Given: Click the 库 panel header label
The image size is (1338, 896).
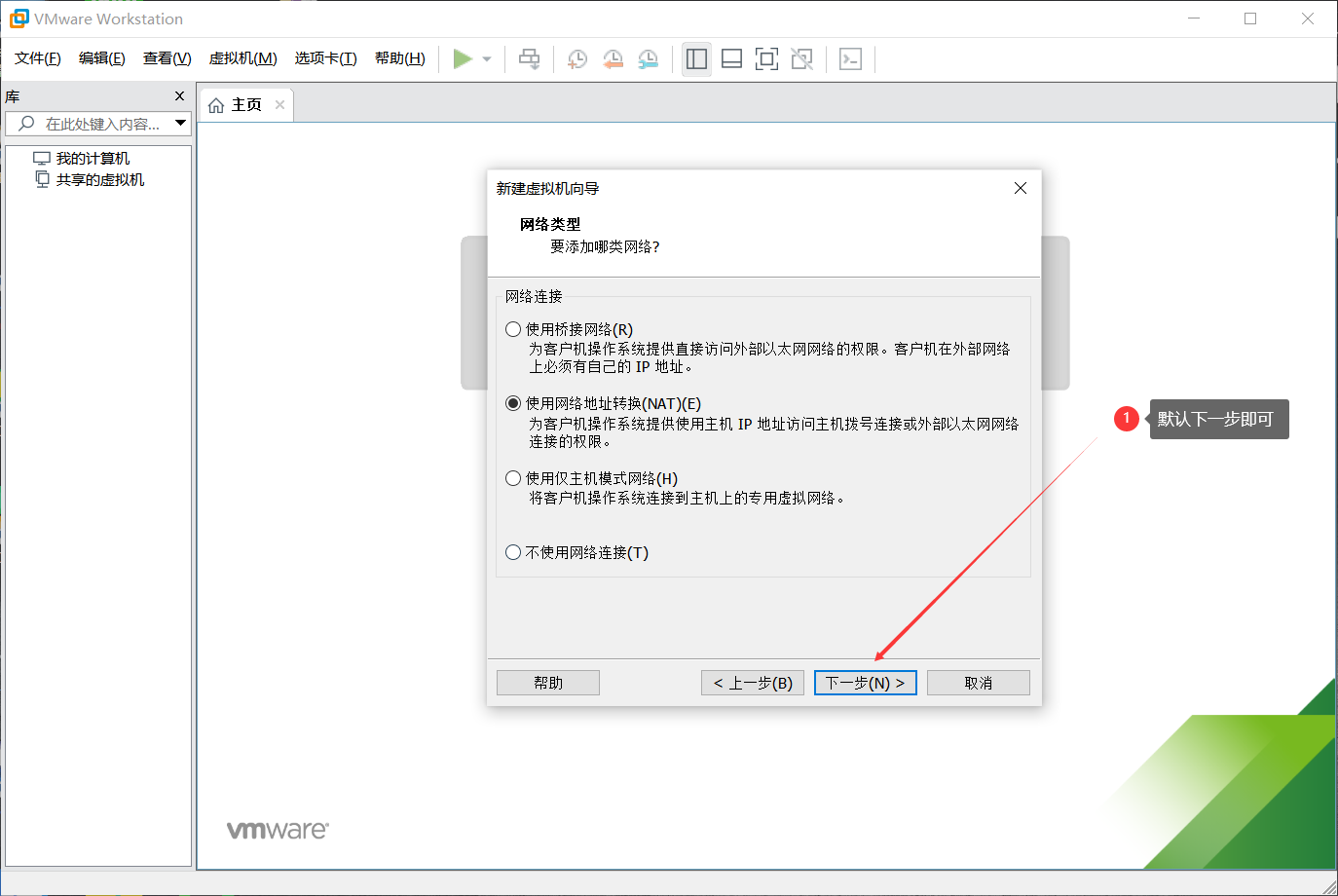Looking at the screenshot, I should (x=13, y=96).
